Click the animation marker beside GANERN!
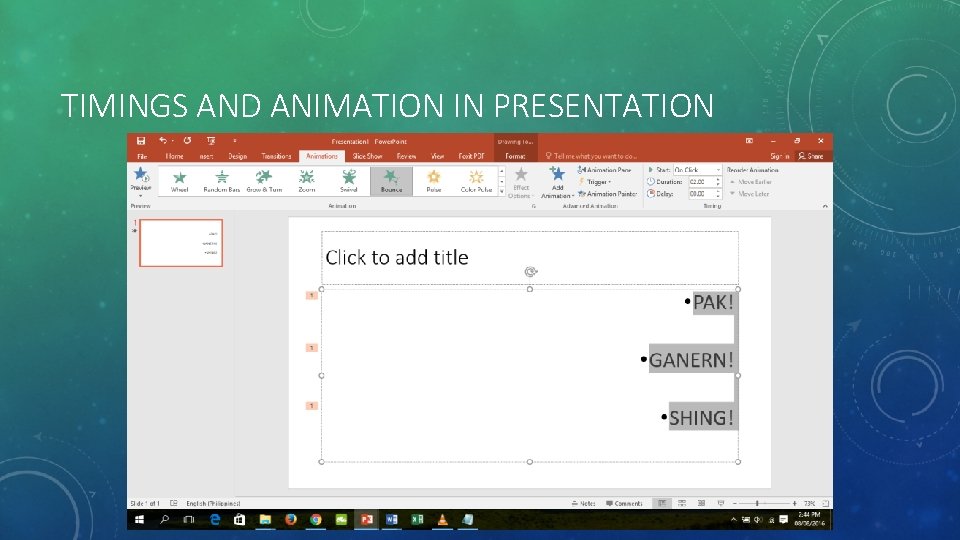This screenshot has width=960, height=540. (312, 348)
